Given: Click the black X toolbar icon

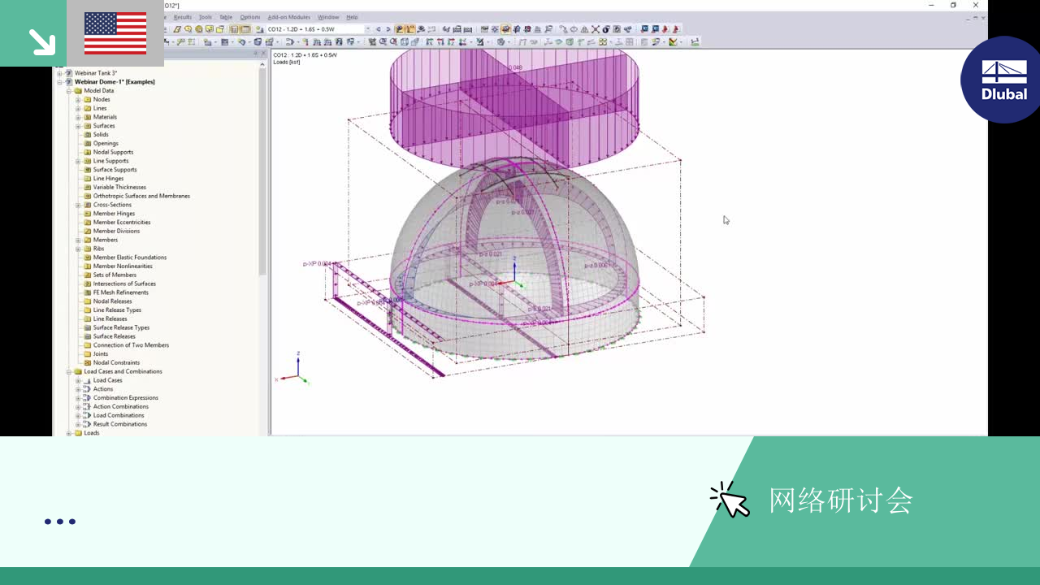Looking at the screenshot, I should tap(595, 29).
